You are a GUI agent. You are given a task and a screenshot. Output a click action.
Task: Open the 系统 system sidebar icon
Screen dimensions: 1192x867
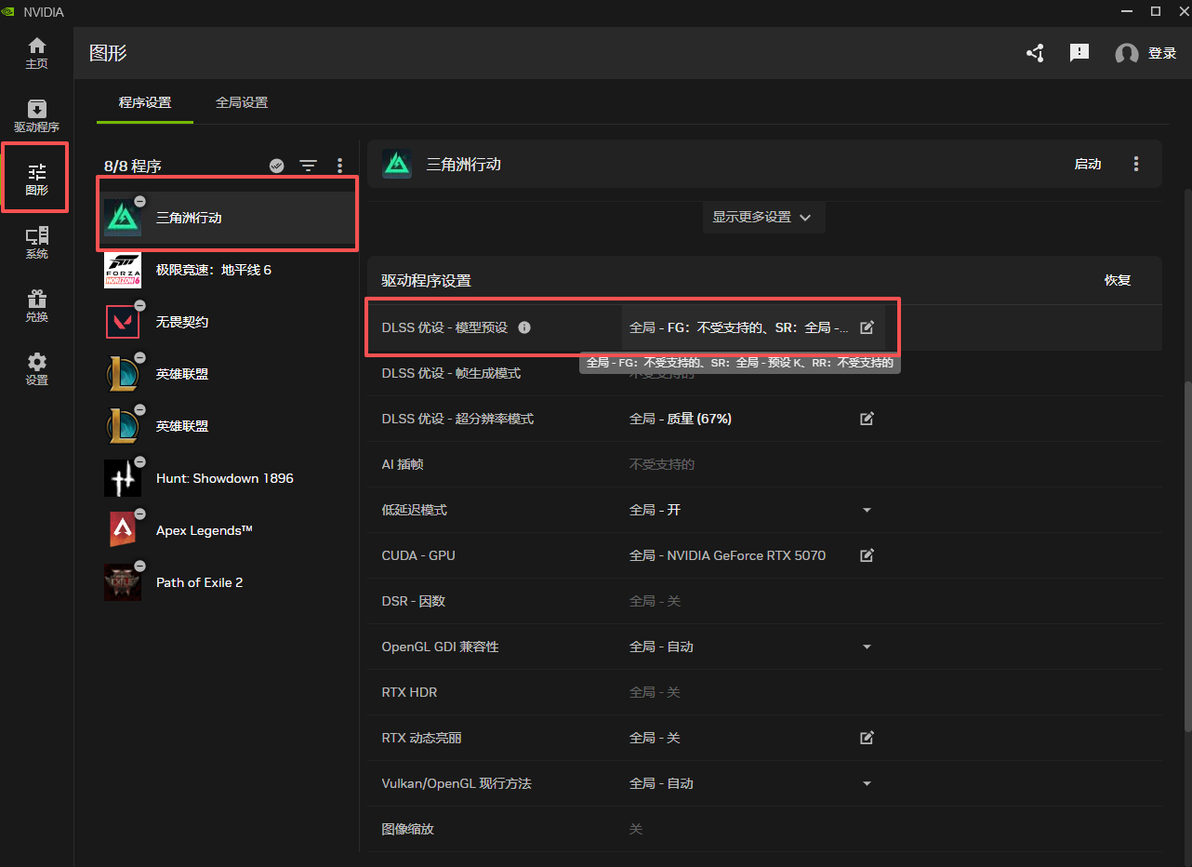pyautogui.click(x=36, y=243)
